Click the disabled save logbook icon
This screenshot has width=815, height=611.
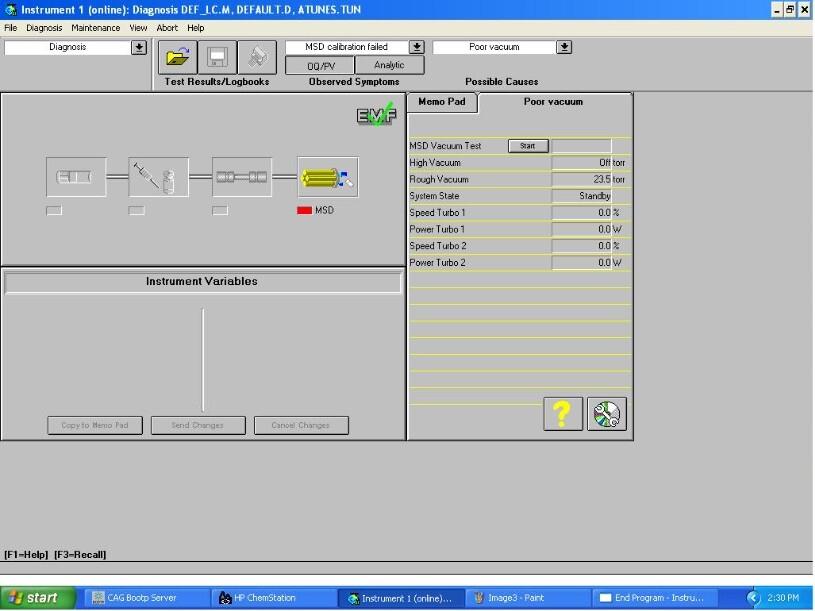coord(216,57)
